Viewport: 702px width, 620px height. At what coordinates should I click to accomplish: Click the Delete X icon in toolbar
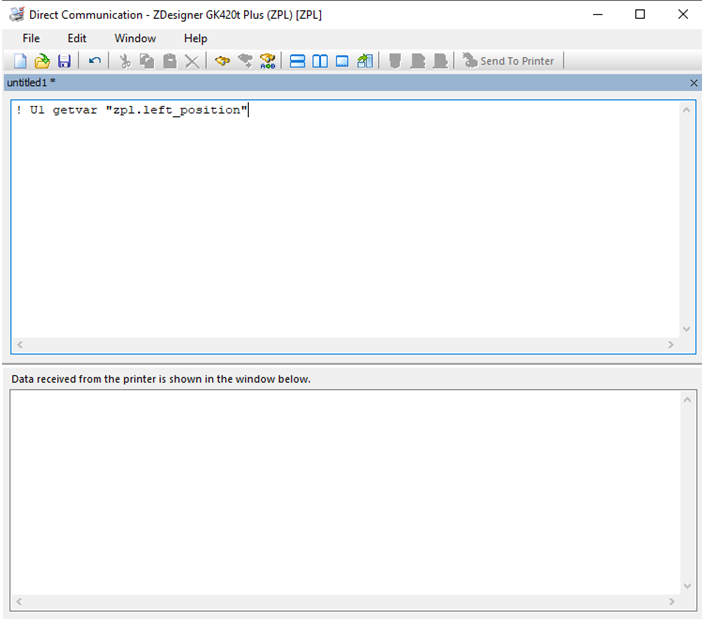192,61
